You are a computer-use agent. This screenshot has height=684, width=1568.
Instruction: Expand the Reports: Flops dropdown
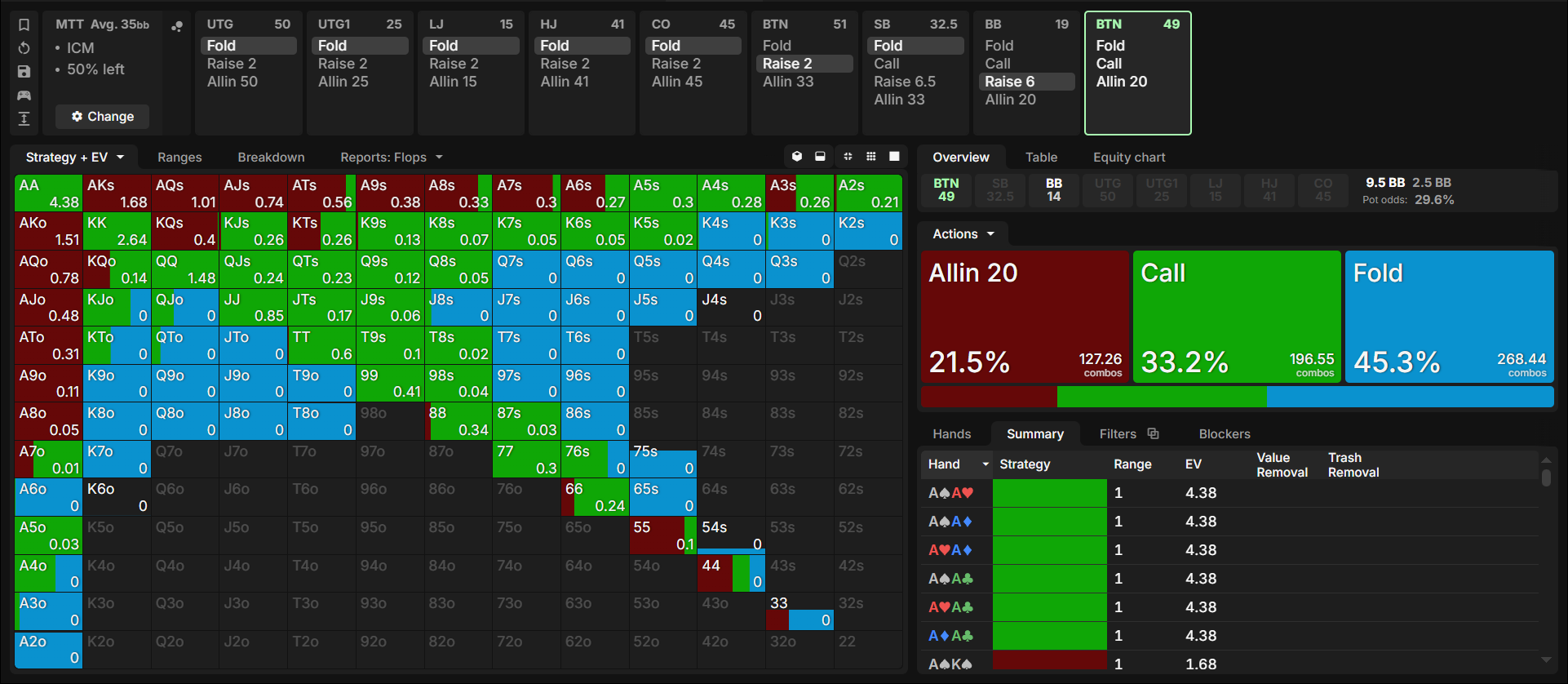tap(392, 158)
